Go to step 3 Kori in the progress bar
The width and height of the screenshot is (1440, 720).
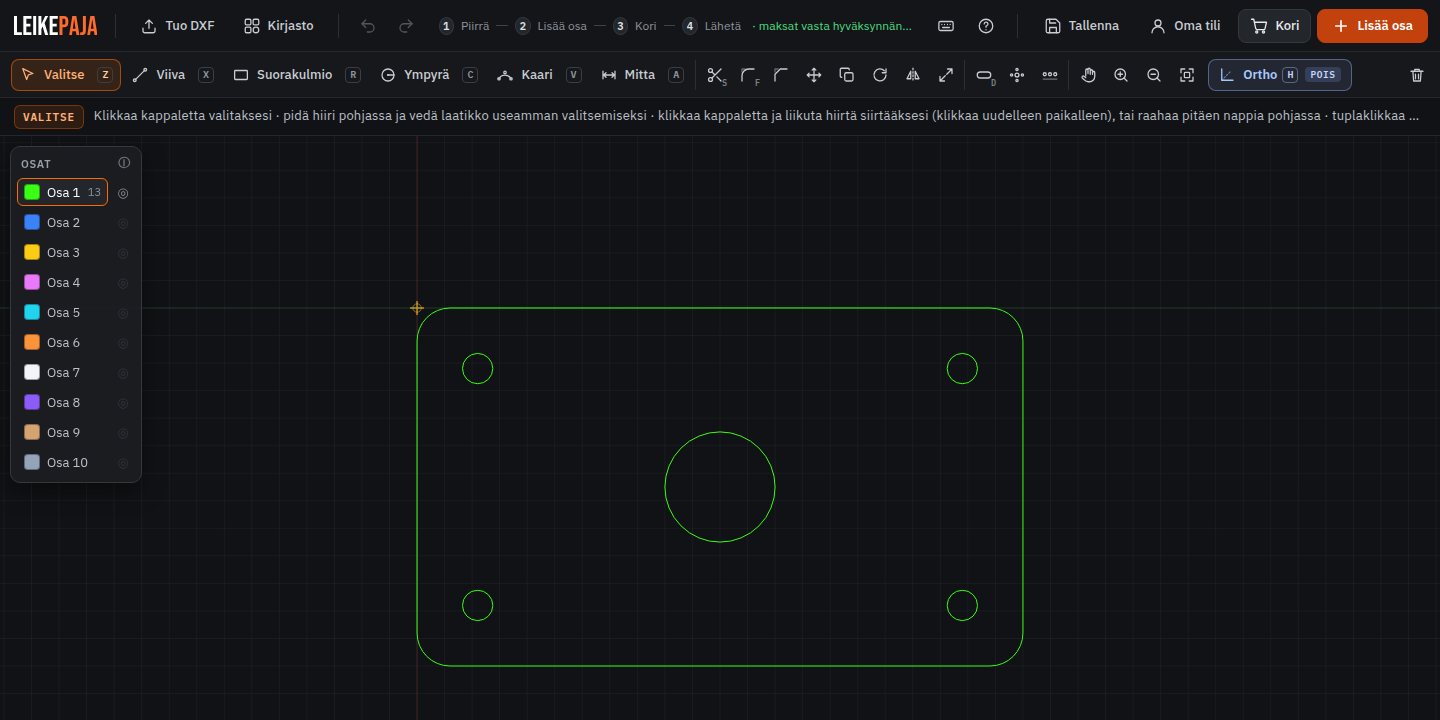tap(635, 26)
